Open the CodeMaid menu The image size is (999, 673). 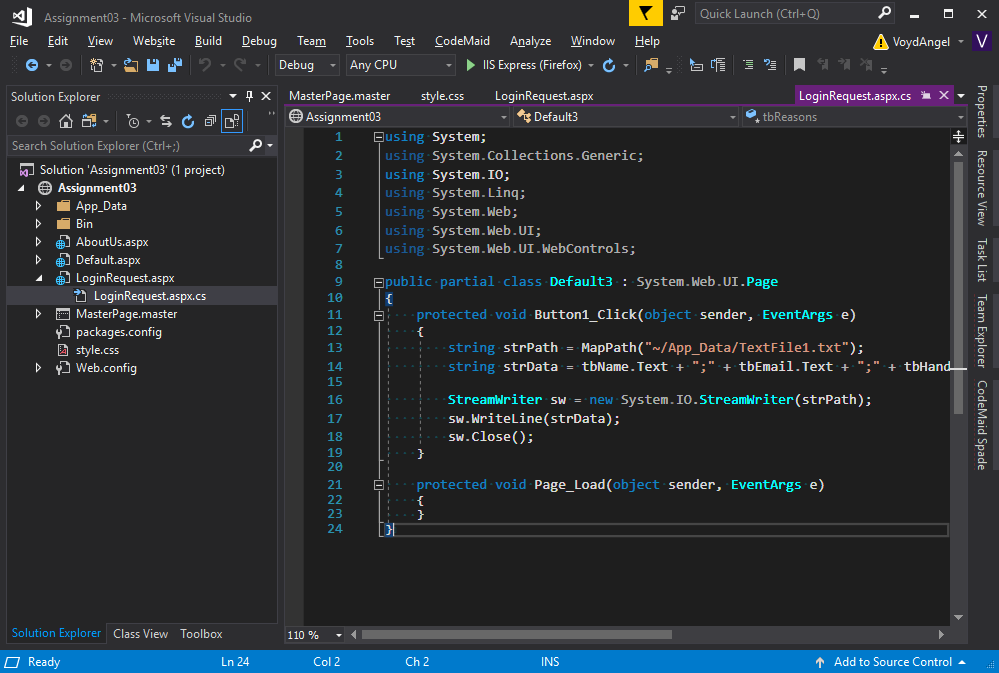[x=462, y=41]
